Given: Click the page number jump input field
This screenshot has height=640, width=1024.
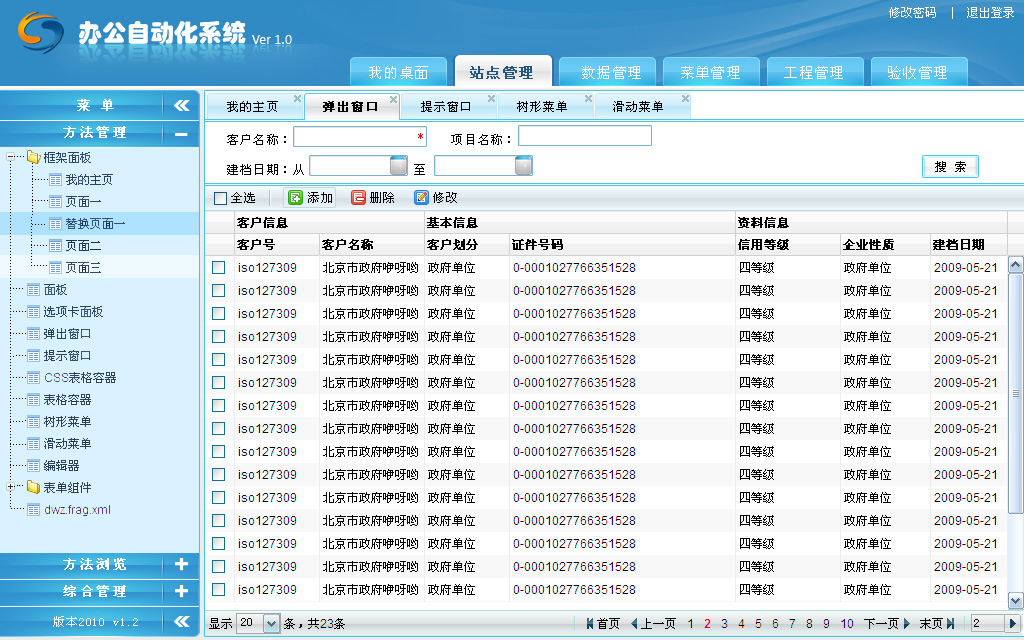Looking at the screenshot, I should click(x=988, y=623).
